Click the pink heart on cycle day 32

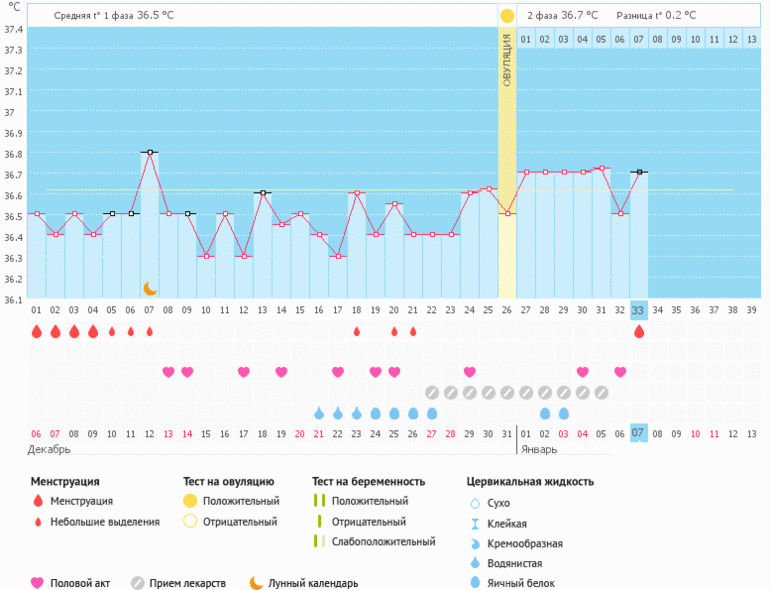click(x=620, y=372)
